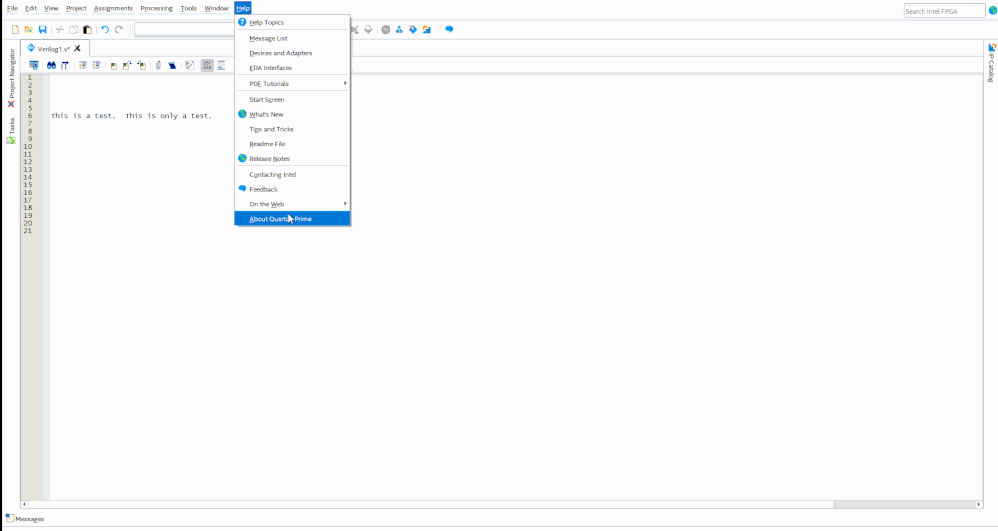This screenshot has width=998, height=531.
Task: Select Devices and Adapters entry
Action: point(293,53)
